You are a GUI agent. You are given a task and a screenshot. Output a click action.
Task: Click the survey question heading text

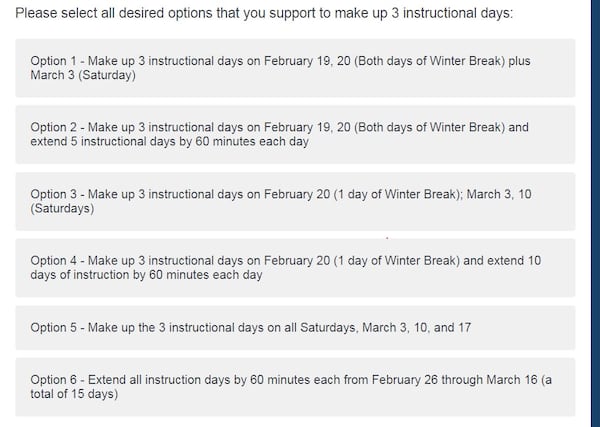tap(264, 13)
